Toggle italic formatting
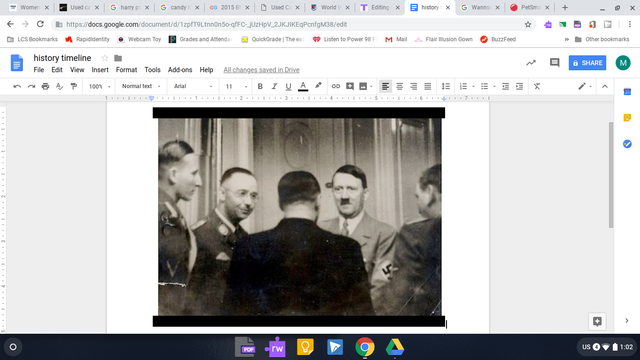This screenshot has width=640, height=360. tap(274, 86)
